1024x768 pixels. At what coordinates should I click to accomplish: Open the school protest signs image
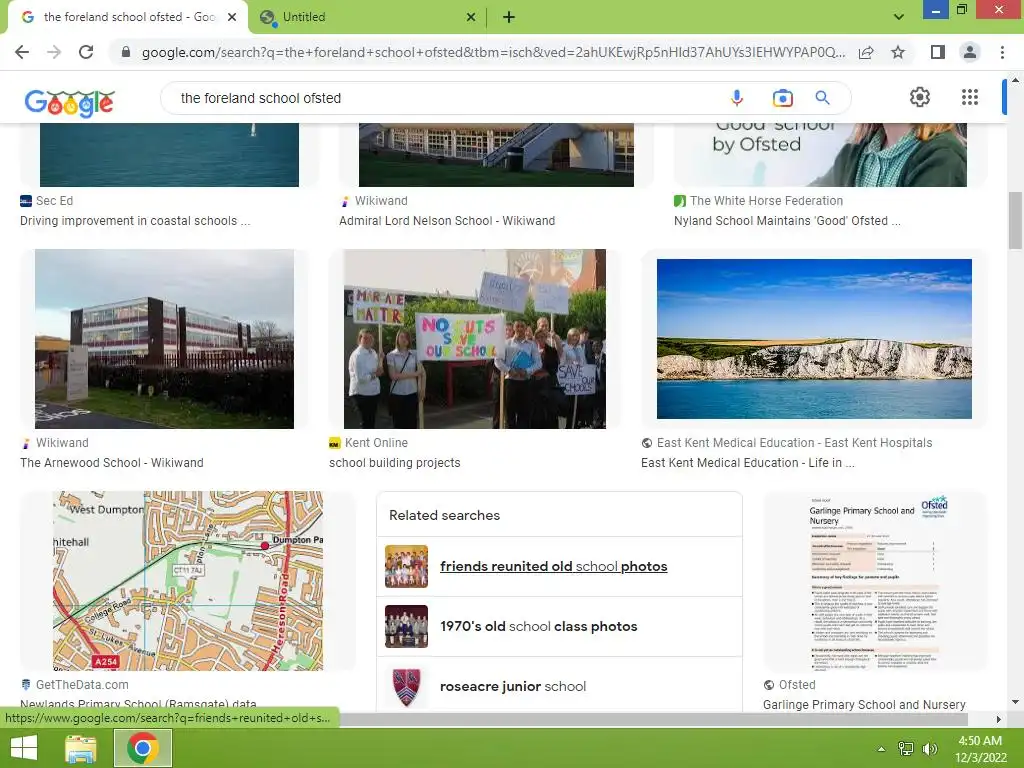(475, 339)
